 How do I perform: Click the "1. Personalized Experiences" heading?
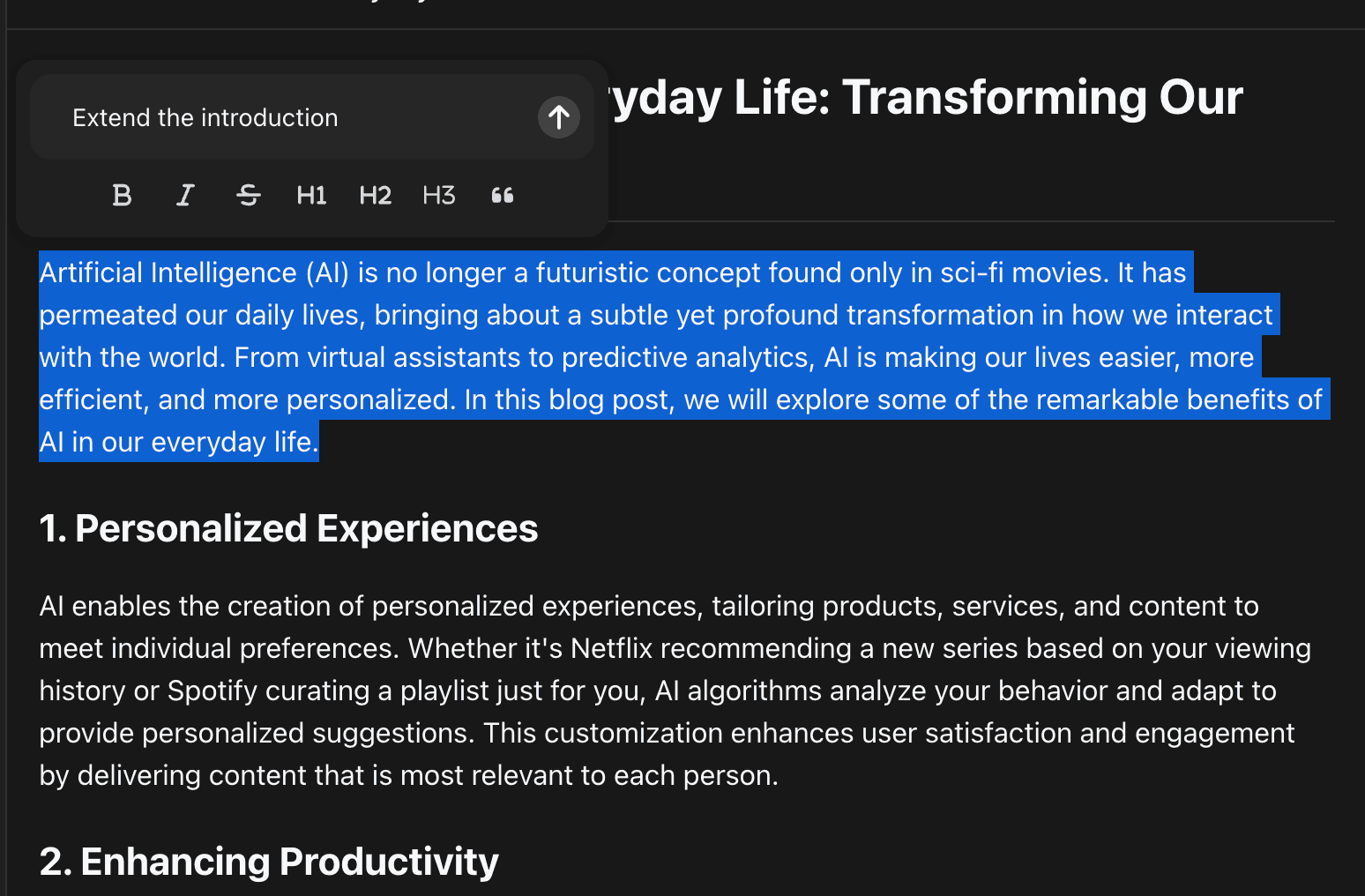click(288, 529)
